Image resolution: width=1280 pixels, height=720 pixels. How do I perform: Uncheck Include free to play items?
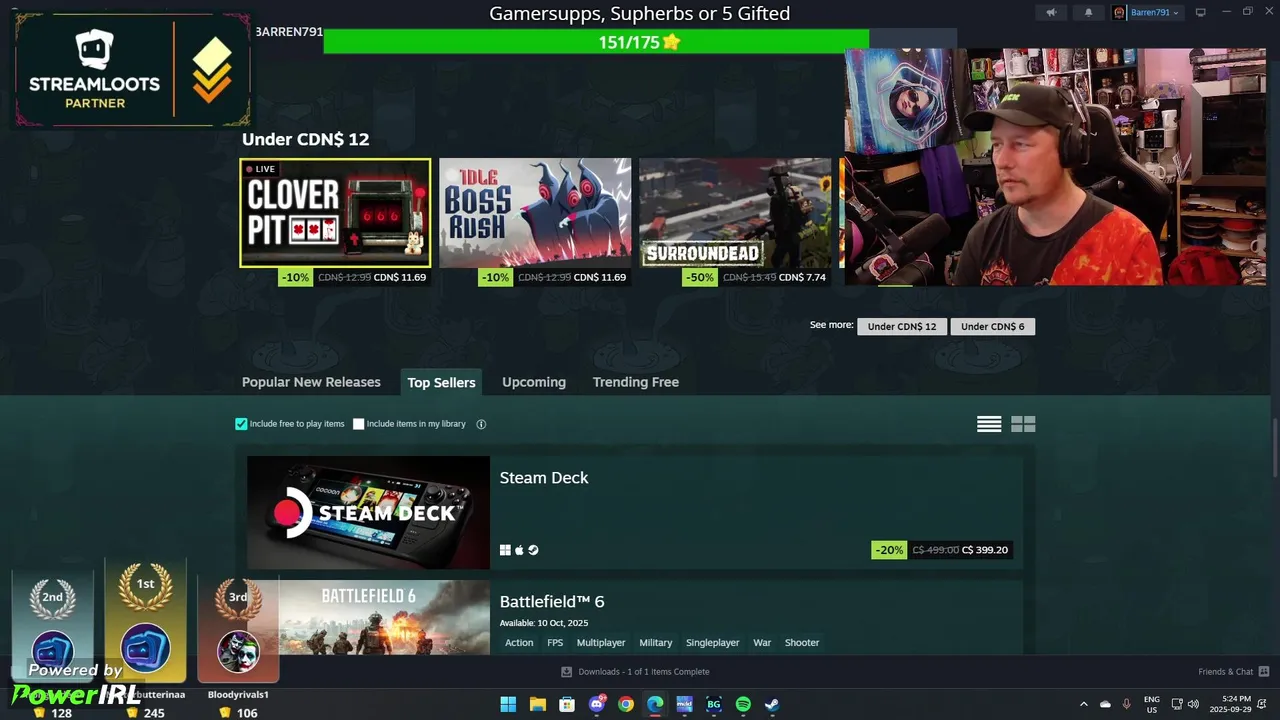(x=241, y=424)
